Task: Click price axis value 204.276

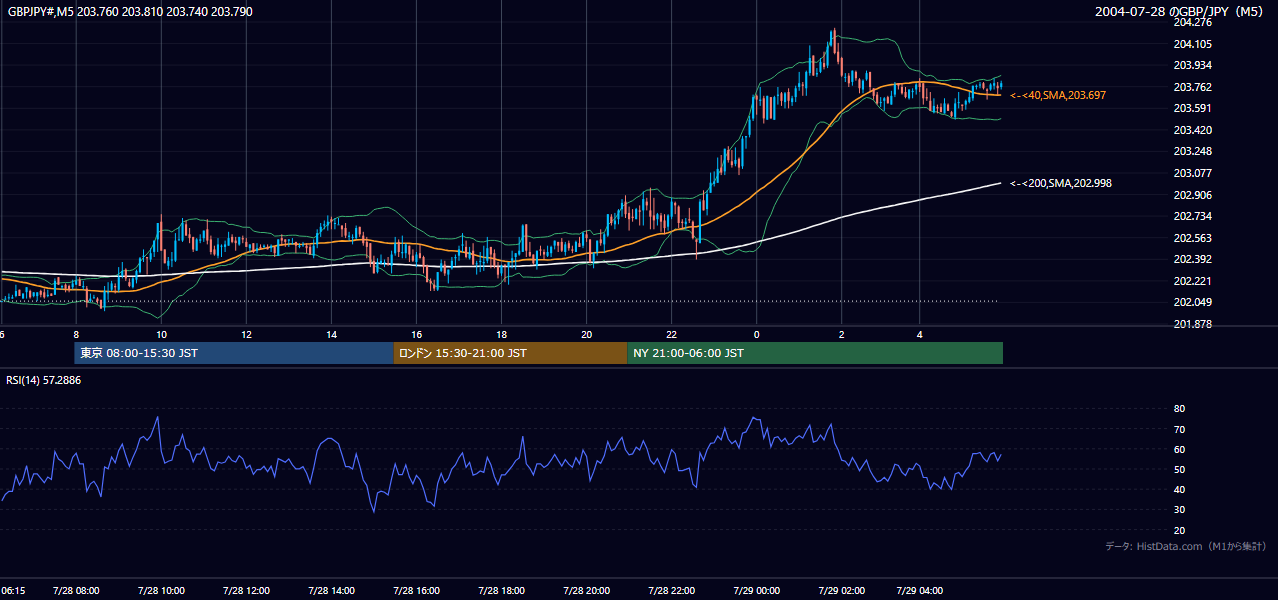Action: (x=1192, y=22)
